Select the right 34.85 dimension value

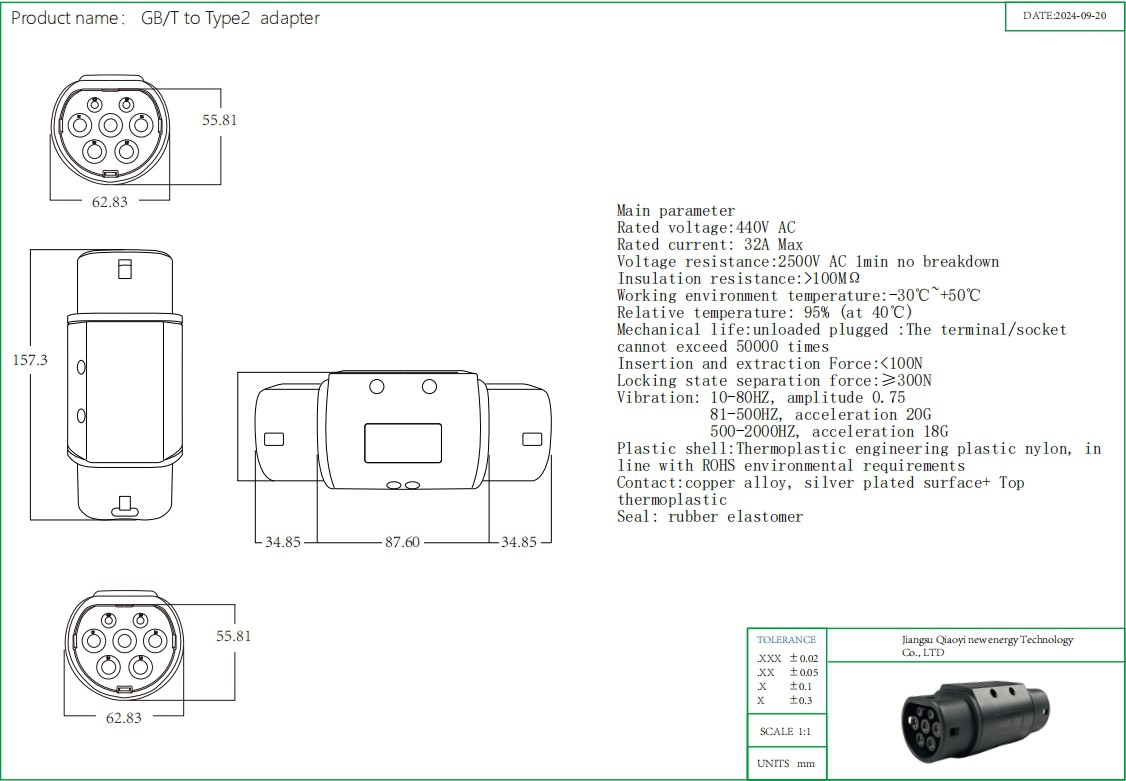click(x=519, y=542)
